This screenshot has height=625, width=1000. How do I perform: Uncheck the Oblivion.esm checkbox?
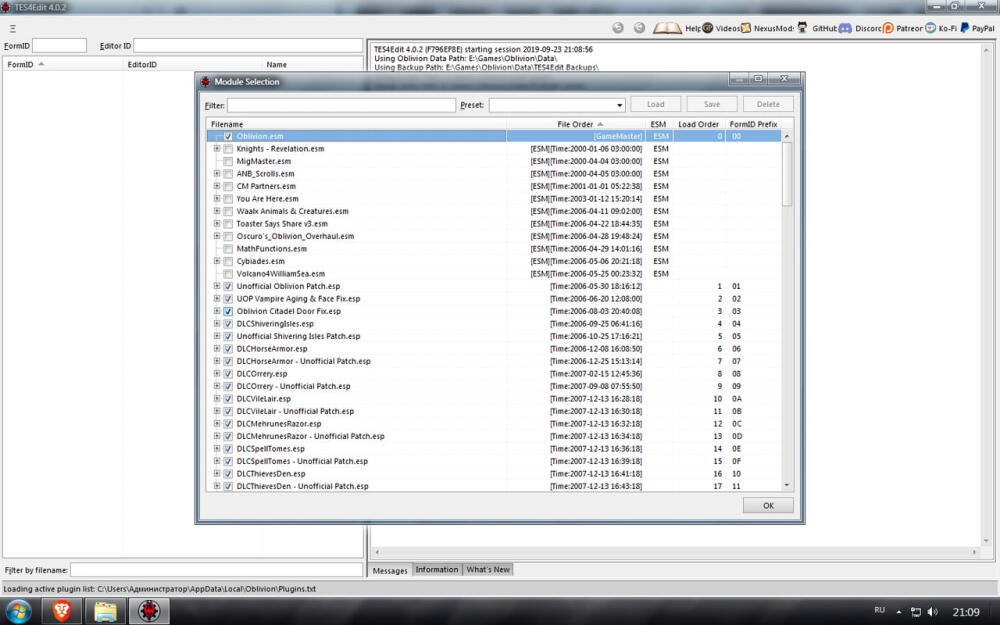tap(228, 136)
